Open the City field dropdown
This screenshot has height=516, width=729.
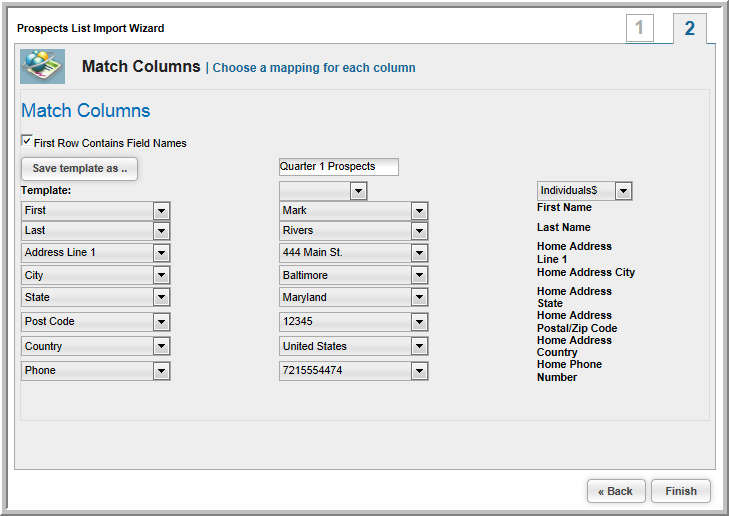[x=96, y=275]
